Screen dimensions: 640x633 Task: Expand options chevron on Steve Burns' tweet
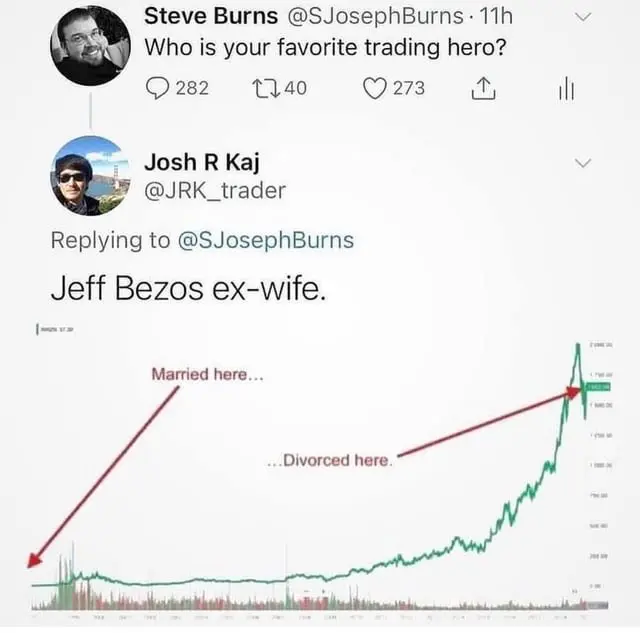pos(586,16)
